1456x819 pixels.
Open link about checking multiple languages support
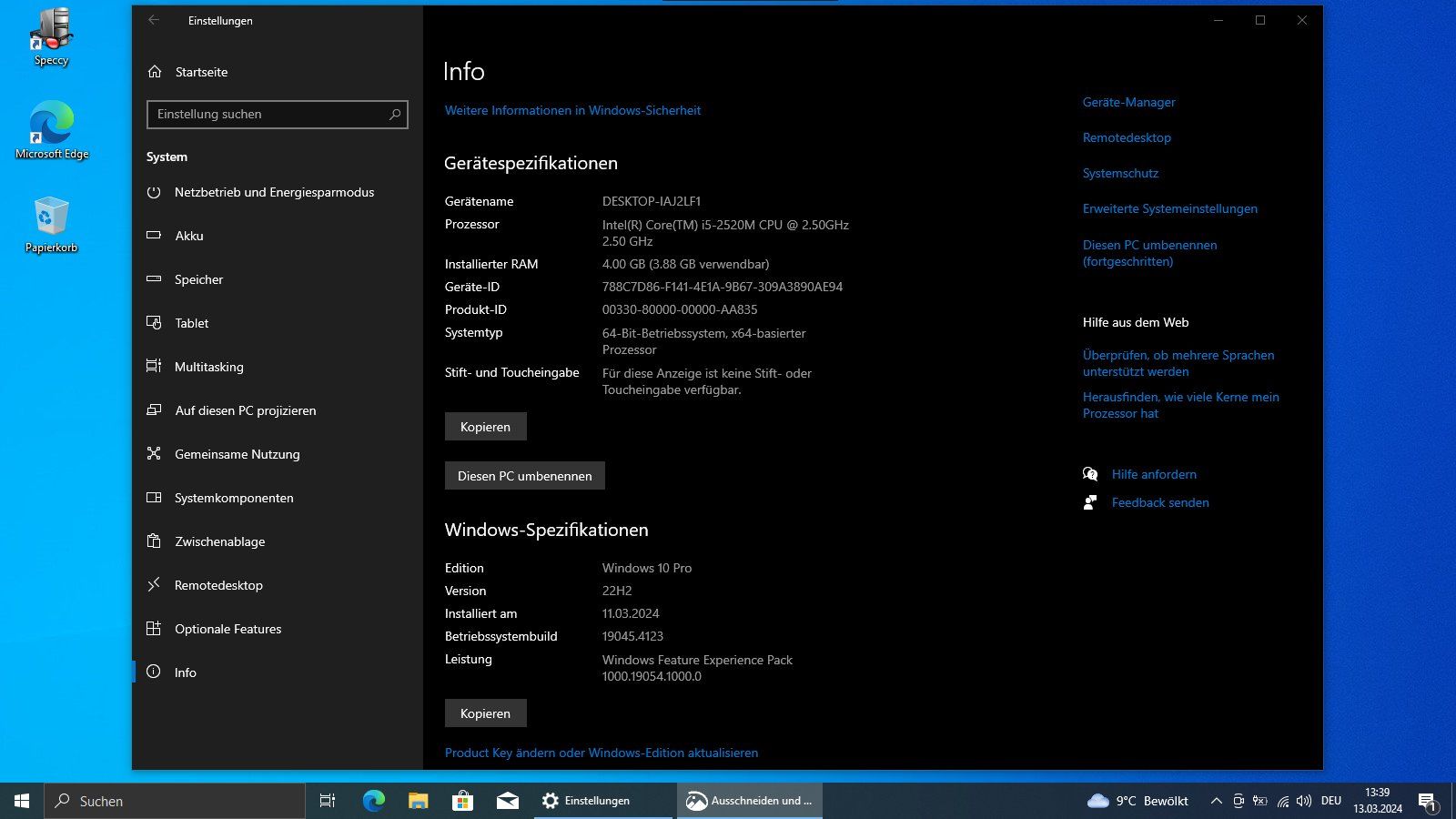tap(1178, 364)
